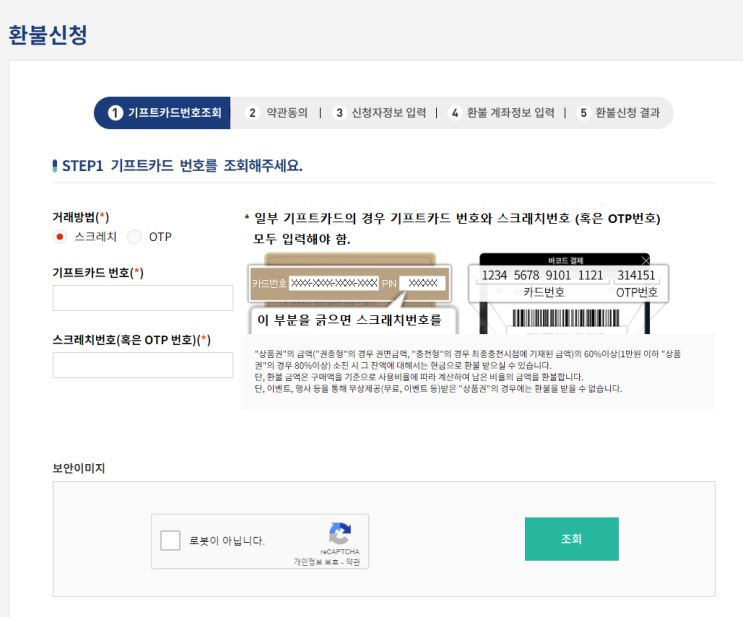Select the OTP radio option
743x617 pixels.
(135, 237)
